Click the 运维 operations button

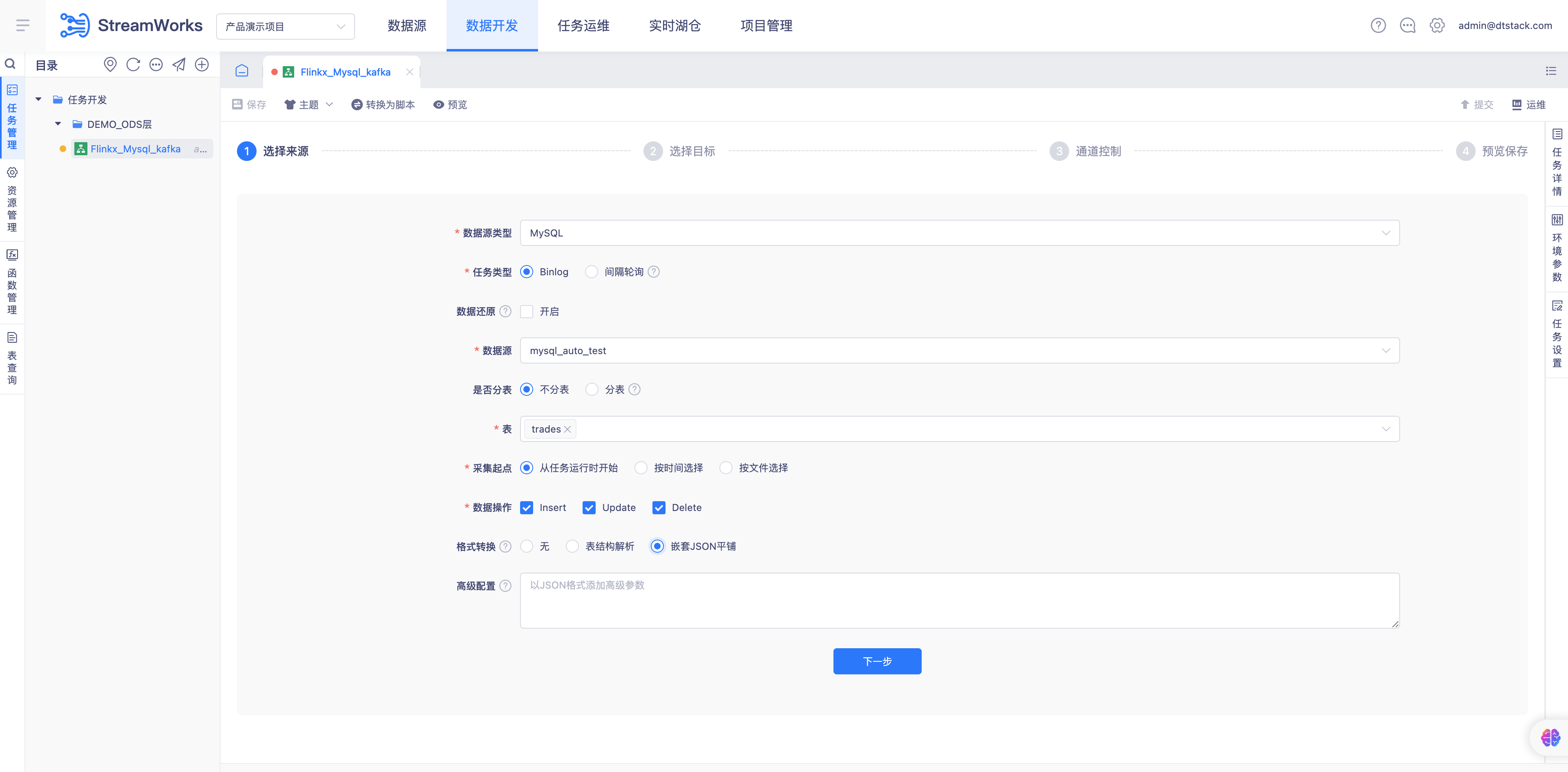(x=1529, y=105)
